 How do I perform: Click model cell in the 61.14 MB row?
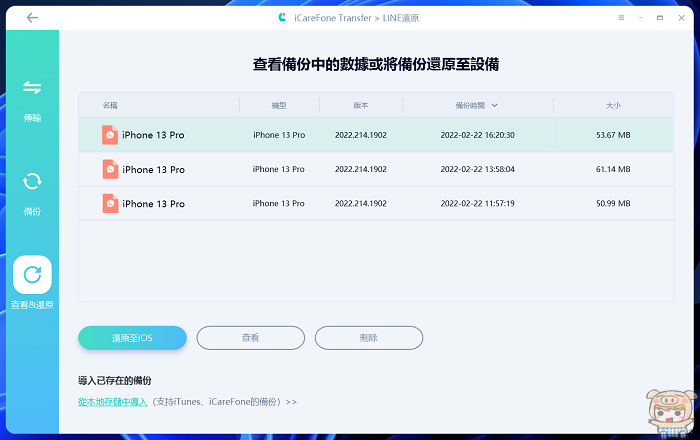pos(279,169)
